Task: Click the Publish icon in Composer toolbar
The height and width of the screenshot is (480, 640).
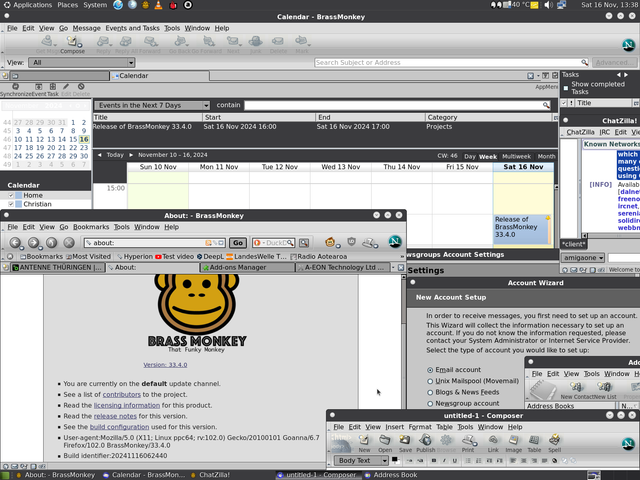Action: pyautogui.click(x=425, y=440)
